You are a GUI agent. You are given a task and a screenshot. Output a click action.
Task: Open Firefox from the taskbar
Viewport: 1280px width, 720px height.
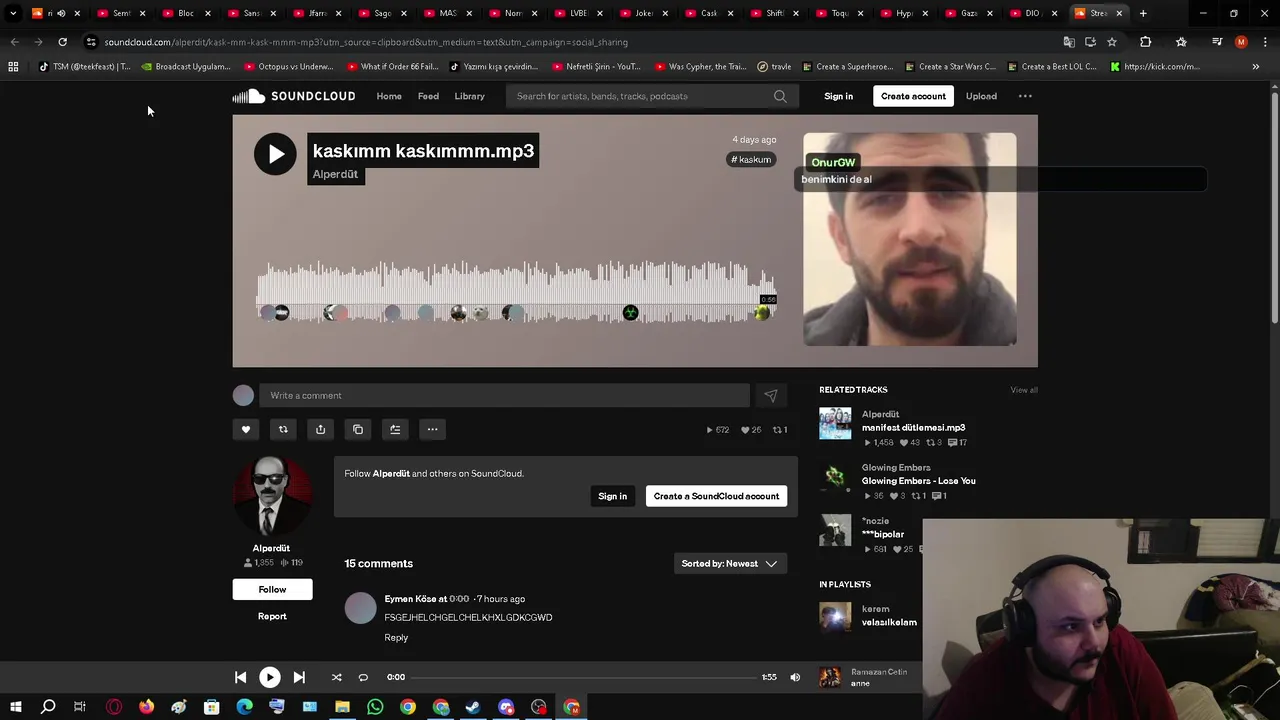coord(146,707)
